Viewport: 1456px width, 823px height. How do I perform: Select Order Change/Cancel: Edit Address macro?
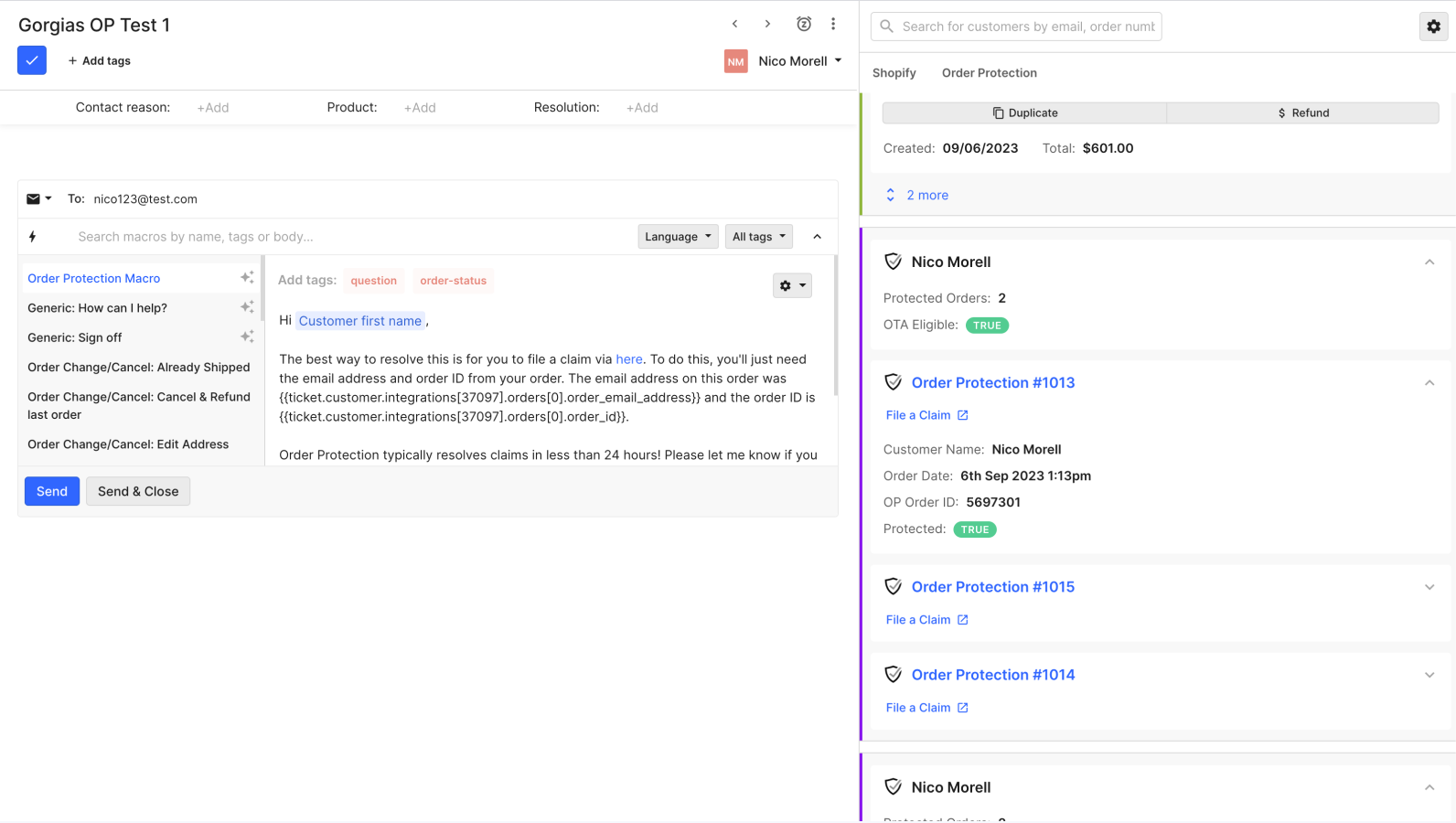pyautogui.click(x=128, y=444)
